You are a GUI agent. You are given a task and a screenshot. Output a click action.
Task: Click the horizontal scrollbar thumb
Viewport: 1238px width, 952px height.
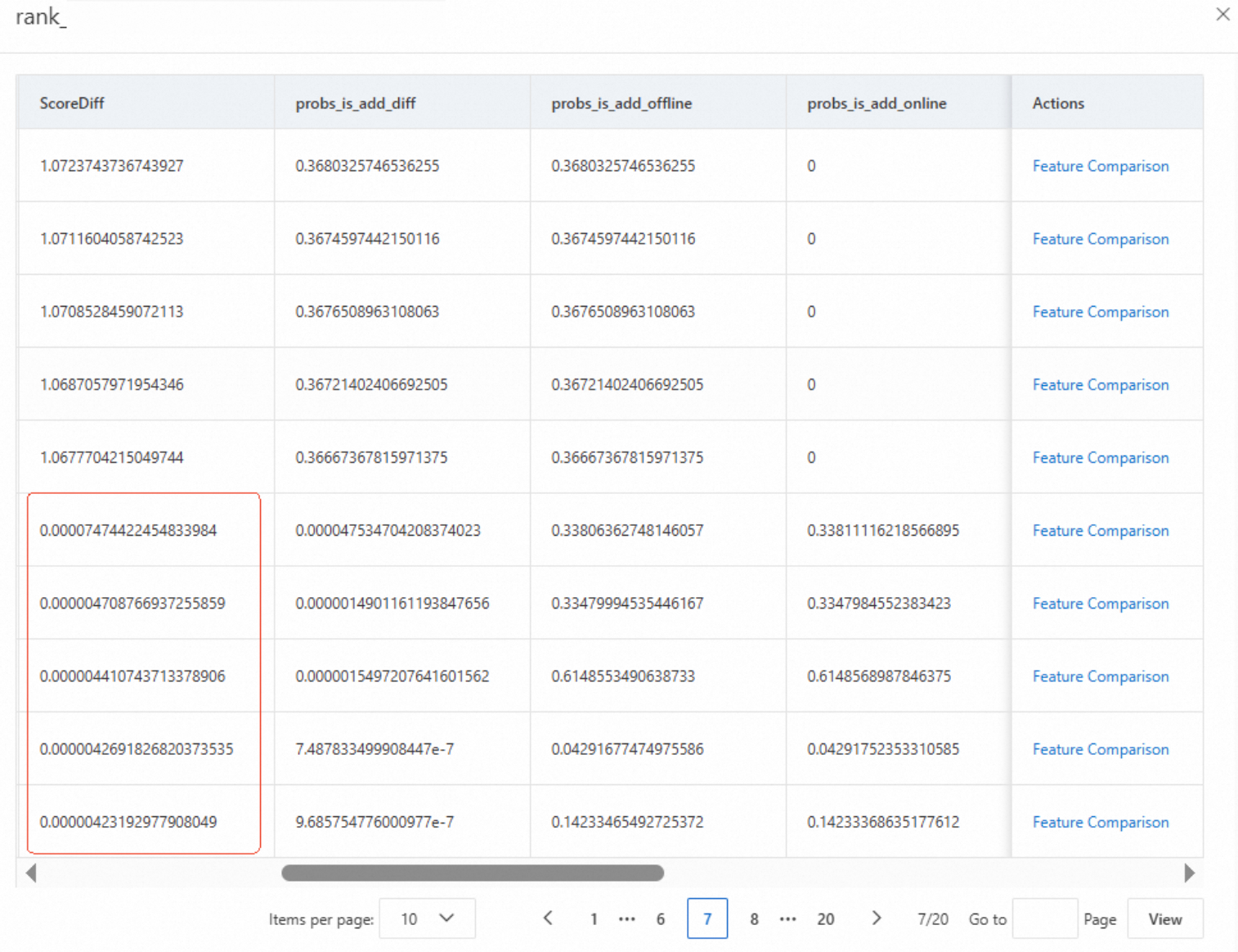473,873
